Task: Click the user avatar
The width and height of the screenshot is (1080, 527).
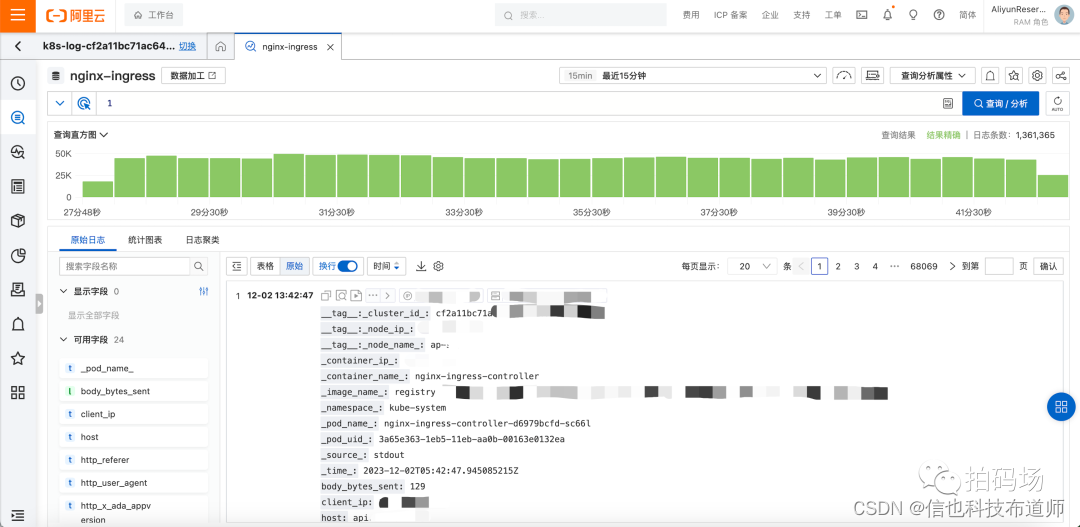Action: click(x=1064, y=15)
